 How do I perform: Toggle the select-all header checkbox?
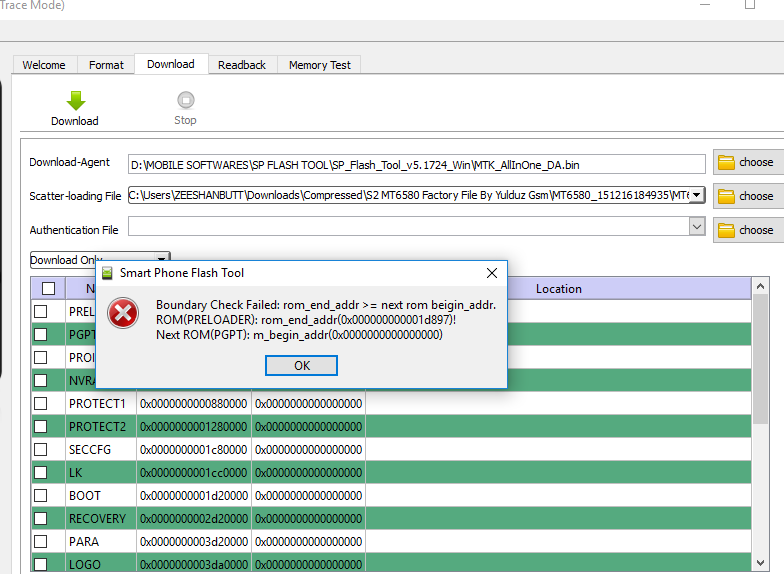coord(48,288)
